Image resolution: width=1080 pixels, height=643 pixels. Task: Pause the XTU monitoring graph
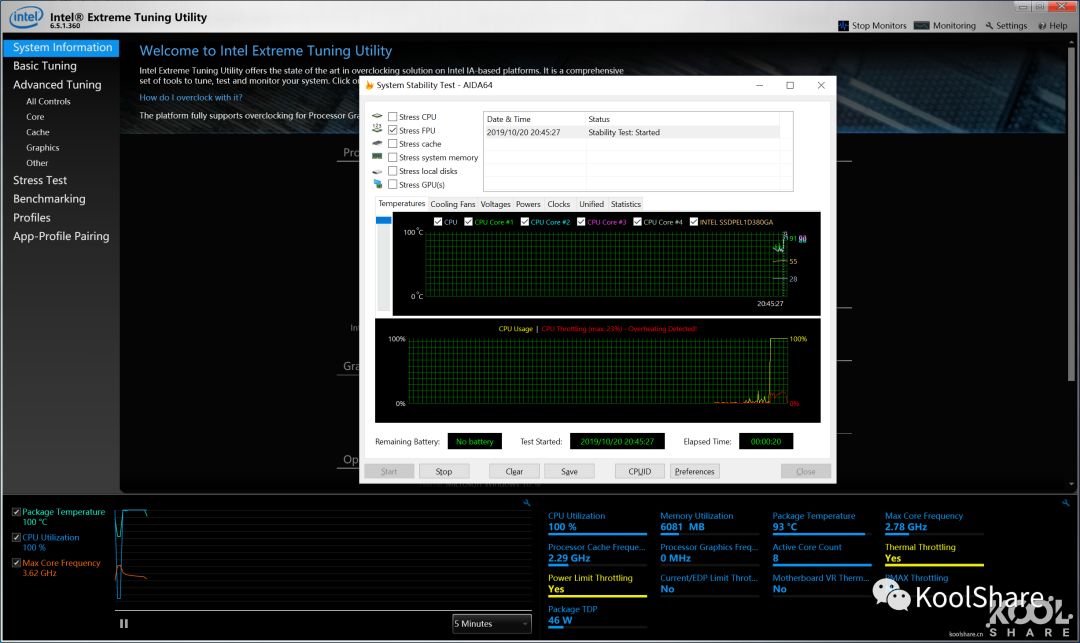(x=124, y=624)
